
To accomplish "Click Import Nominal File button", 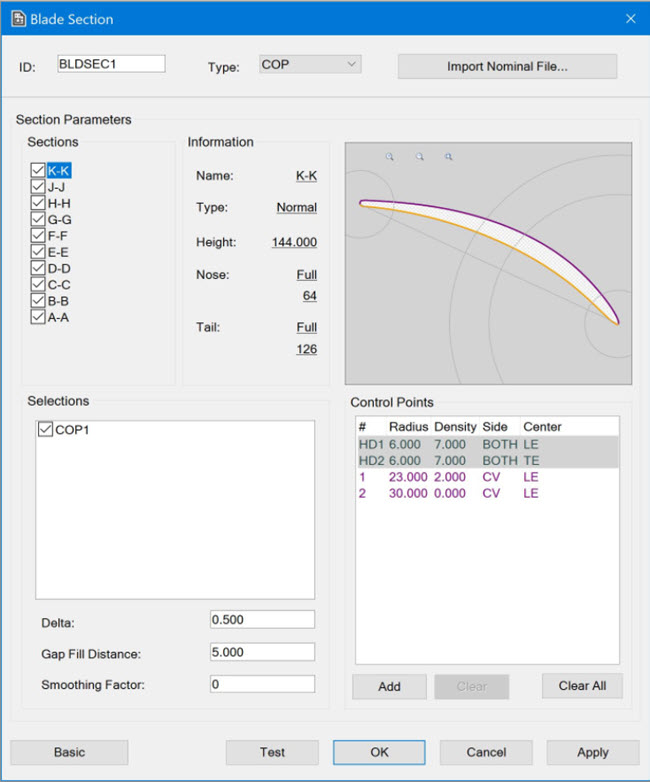I will [x=507, y=67].
